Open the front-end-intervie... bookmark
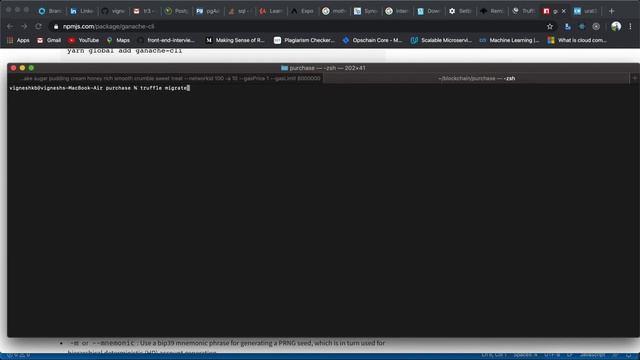Screen dimensions: 640x360 coord(167,40)
